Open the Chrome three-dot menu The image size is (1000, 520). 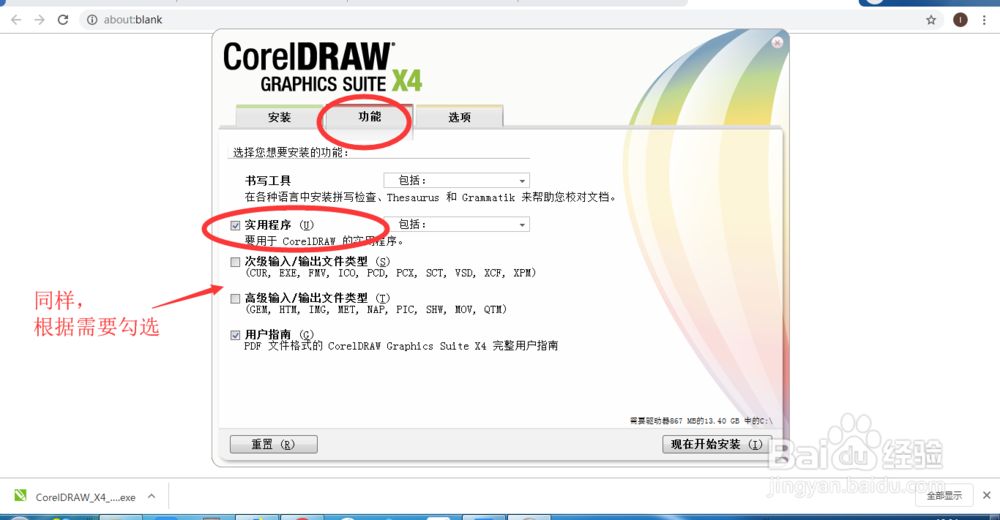(x=984, y=20)
